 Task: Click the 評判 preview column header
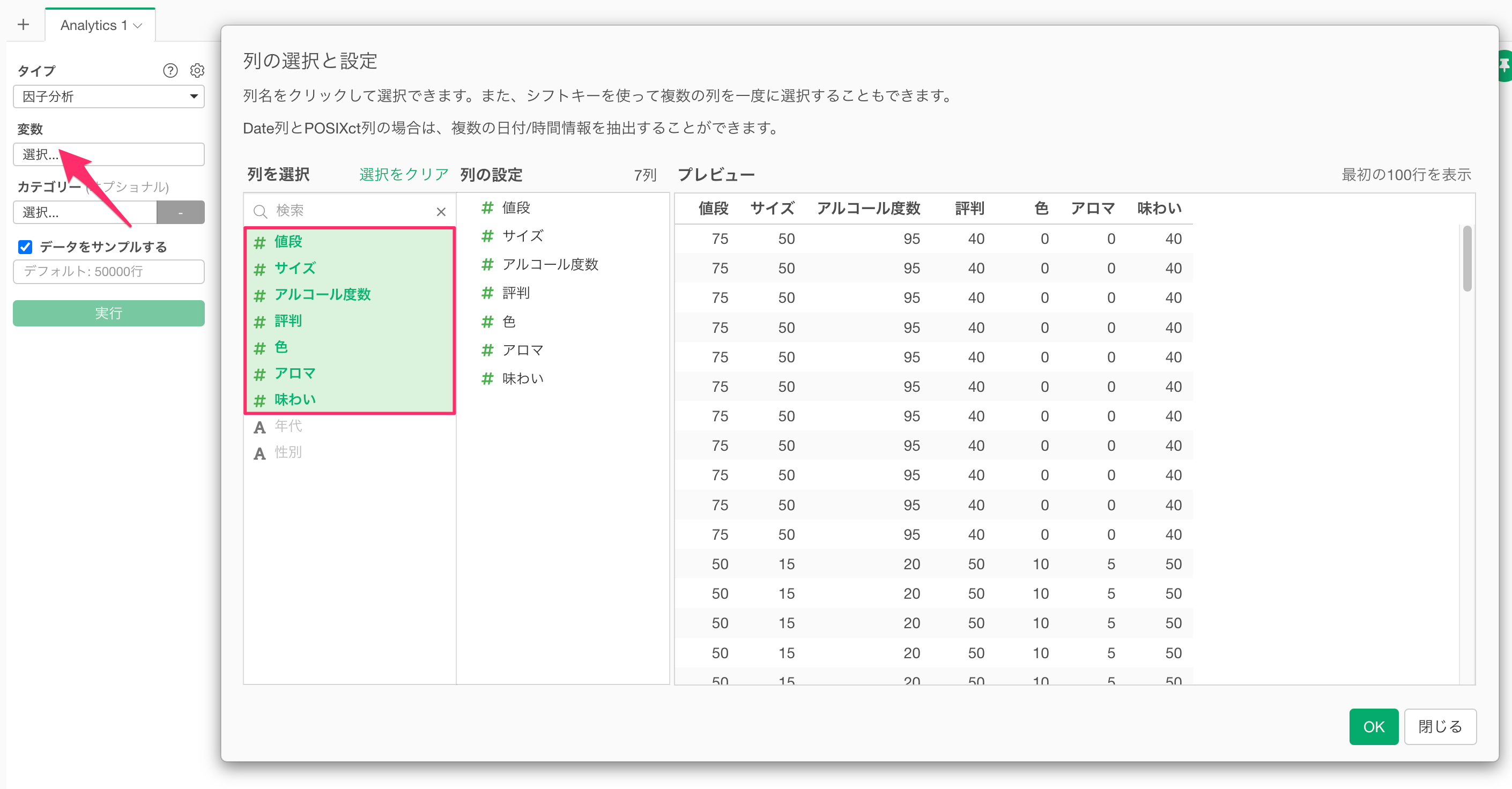point(969,209)
